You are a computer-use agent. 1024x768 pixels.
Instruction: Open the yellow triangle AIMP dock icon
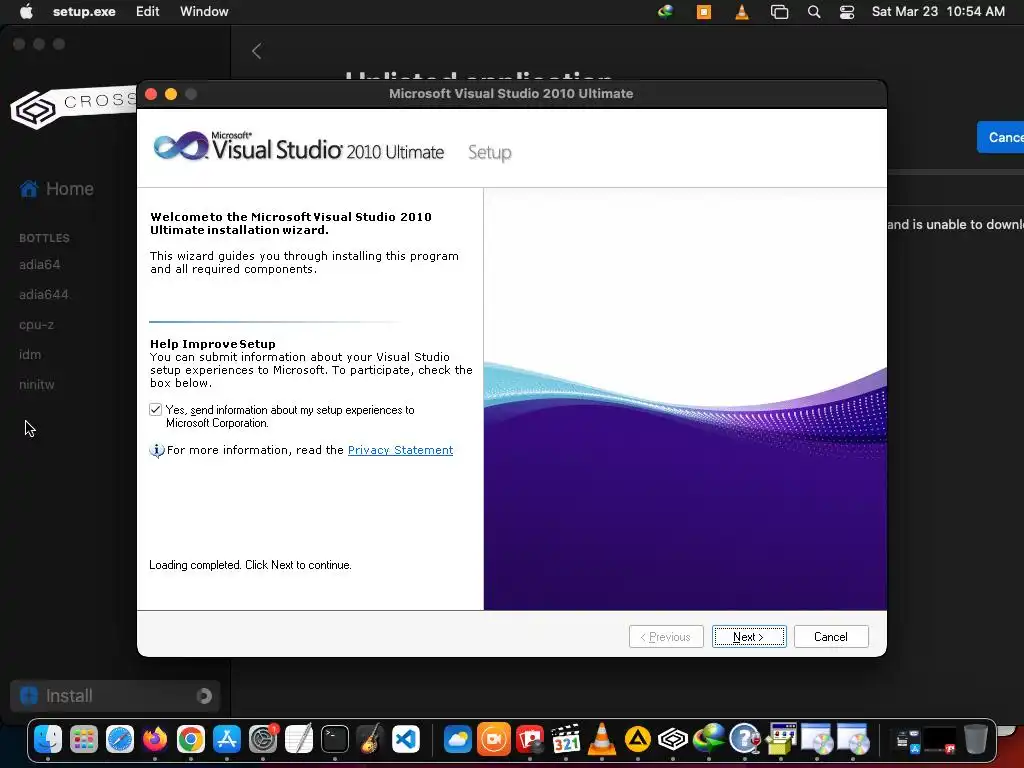tap(637, 740)
